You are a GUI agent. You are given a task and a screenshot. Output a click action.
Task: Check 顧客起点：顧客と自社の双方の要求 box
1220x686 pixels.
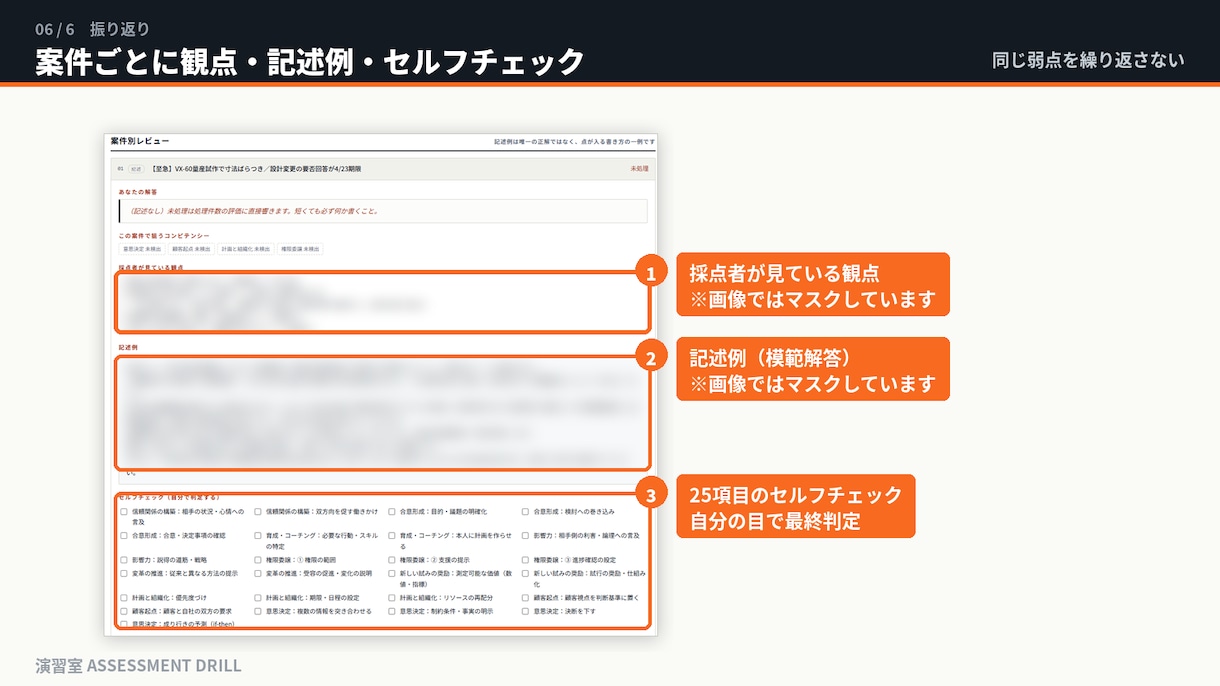click(124, 610)
